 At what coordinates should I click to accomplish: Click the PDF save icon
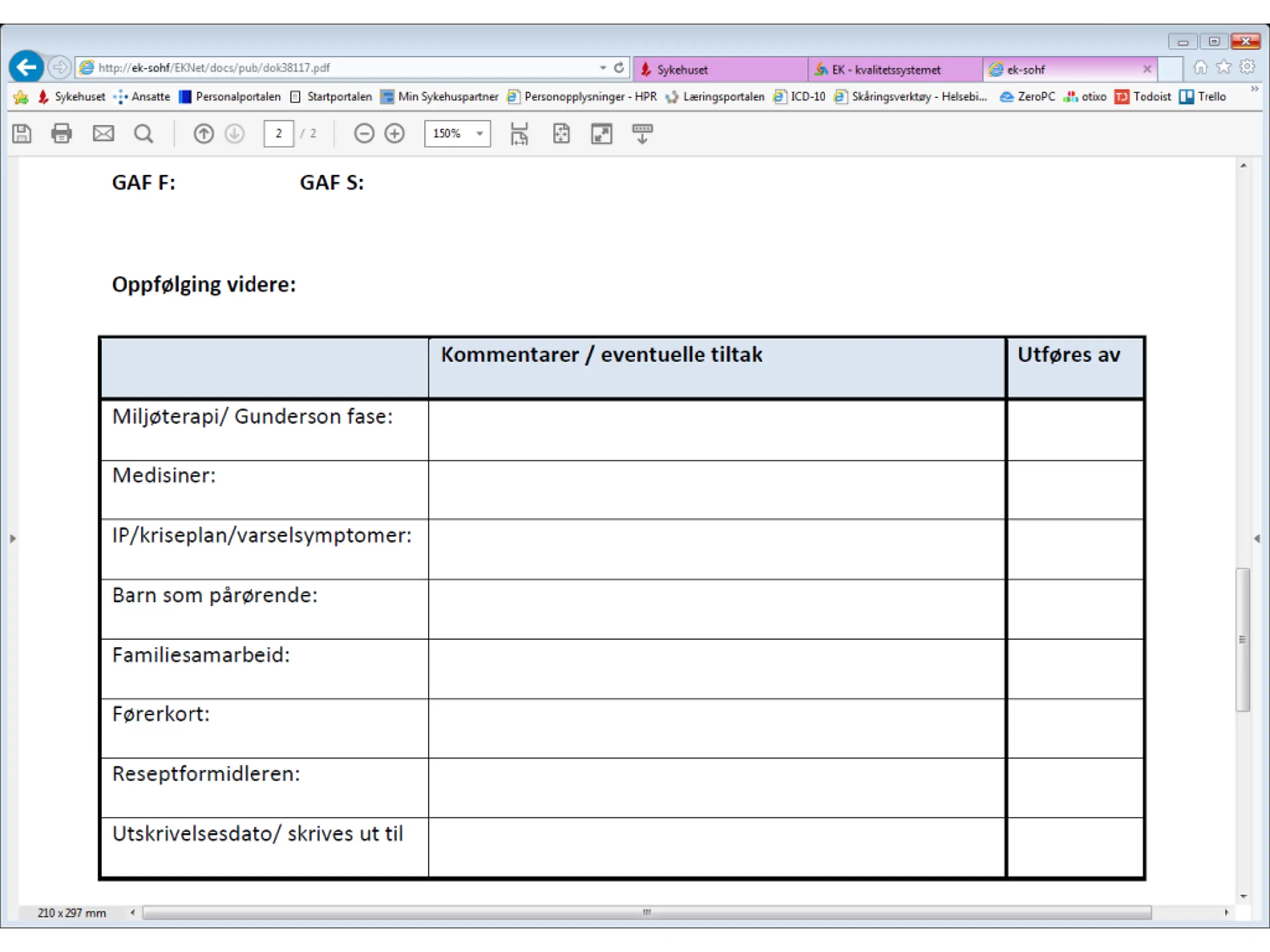coord(22,134)
